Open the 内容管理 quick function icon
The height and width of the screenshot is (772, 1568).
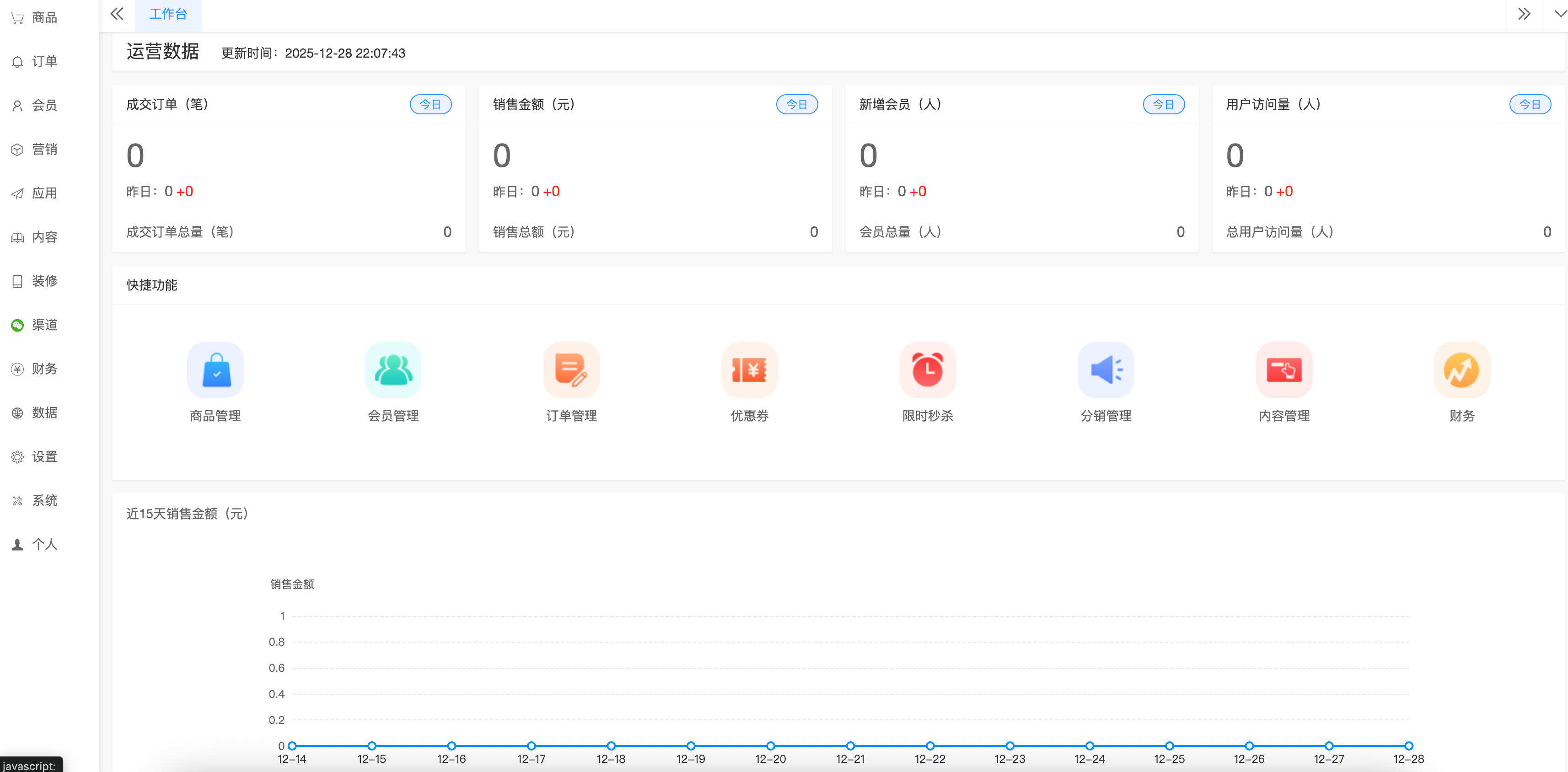click(1284, 370)
